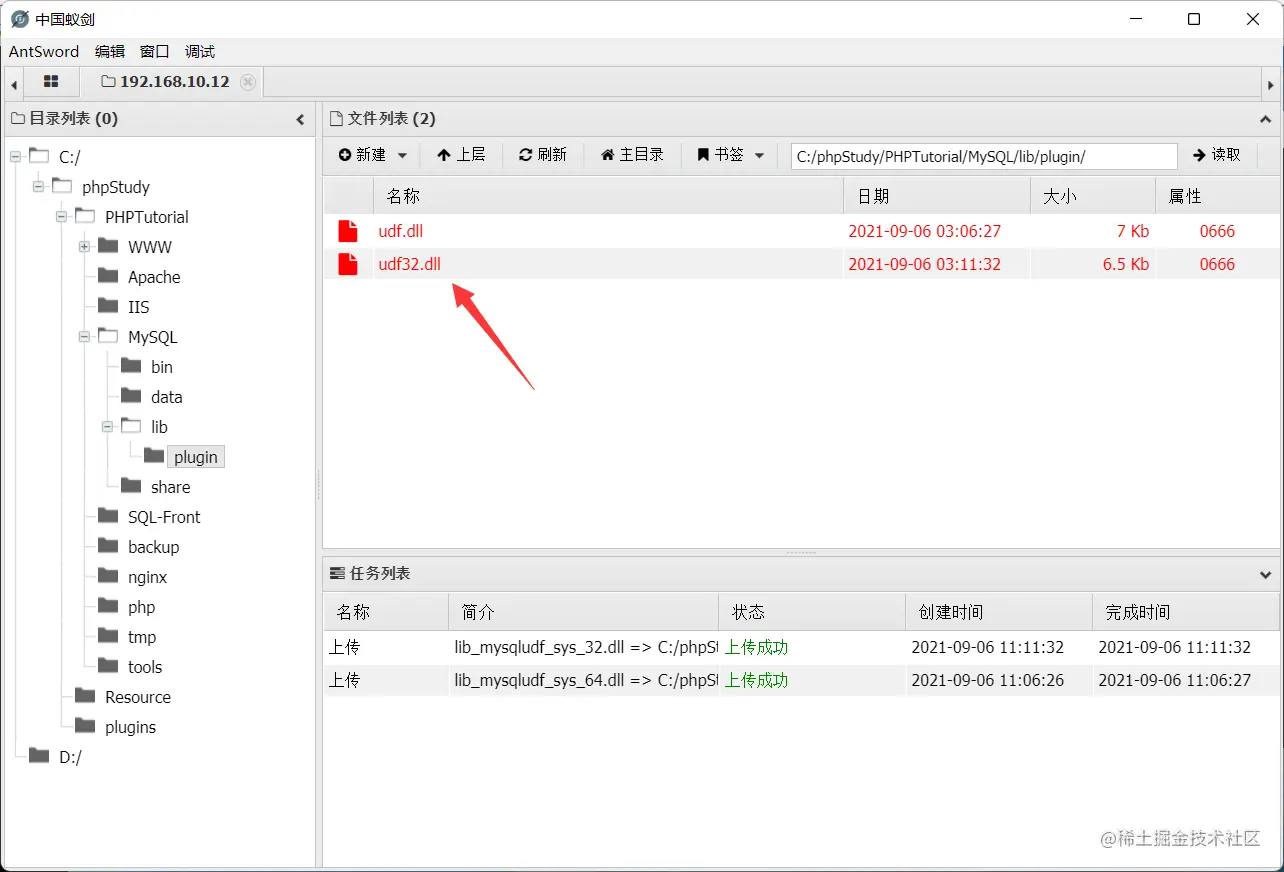
Task: Select the D:/ drive icon
Action: [x=39, y=756]
